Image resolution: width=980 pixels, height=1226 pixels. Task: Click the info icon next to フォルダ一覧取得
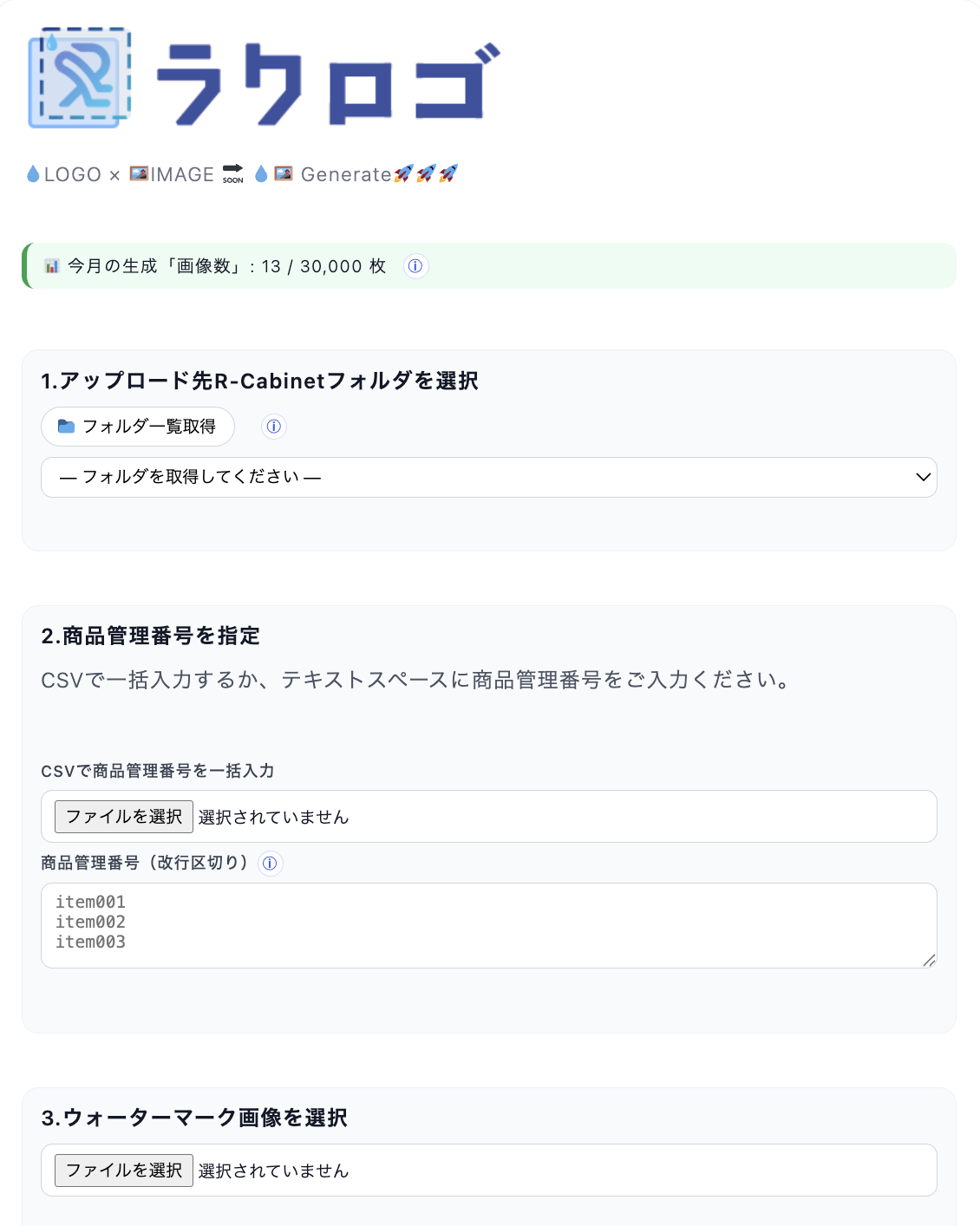tap(274, 427)
